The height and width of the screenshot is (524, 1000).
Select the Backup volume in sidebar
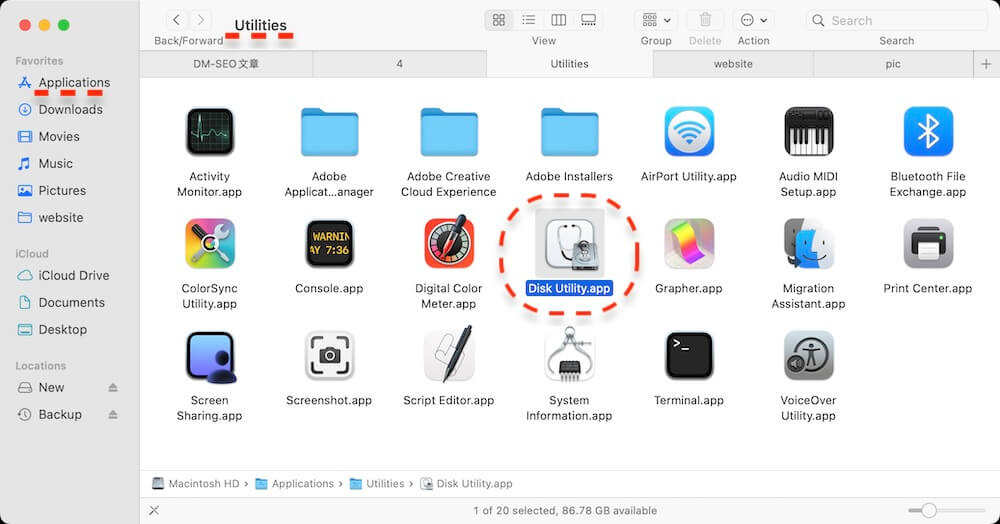(x=50, y=414)
